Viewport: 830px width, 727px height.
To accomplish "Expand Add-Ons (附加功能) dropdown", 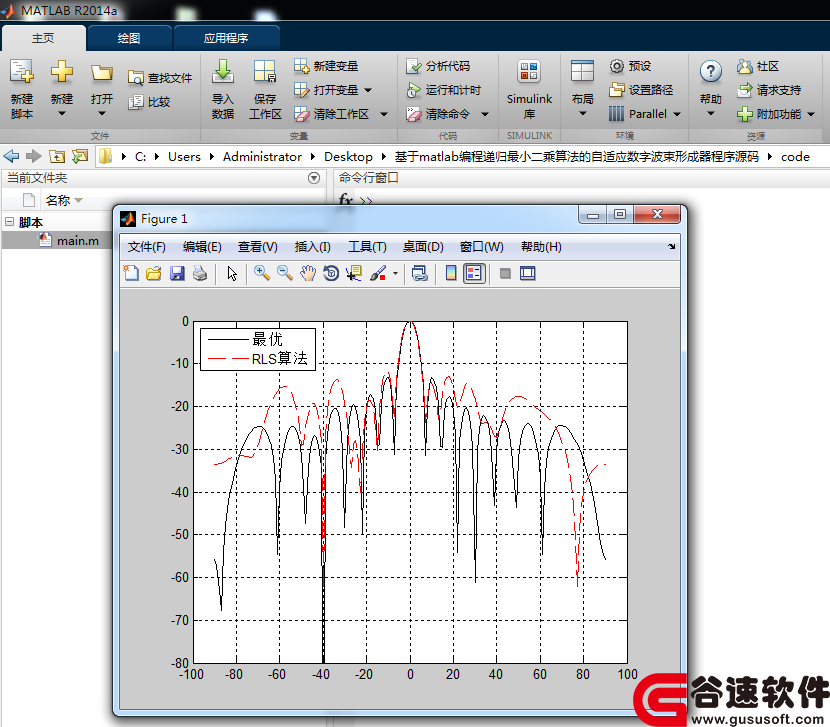I will pyautogui.click(x=811, y=114).
